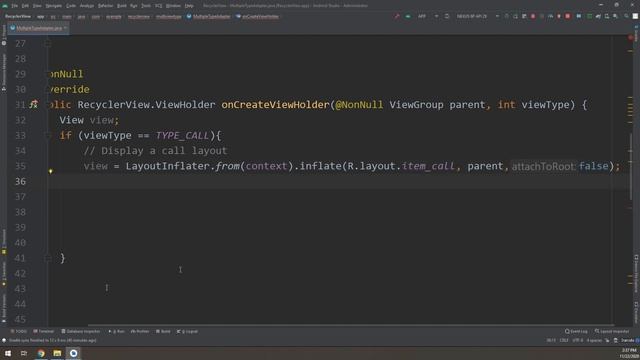This screenshot has width=640, height=360.
Task: Open the Code menu
Action: coord(71,6)
